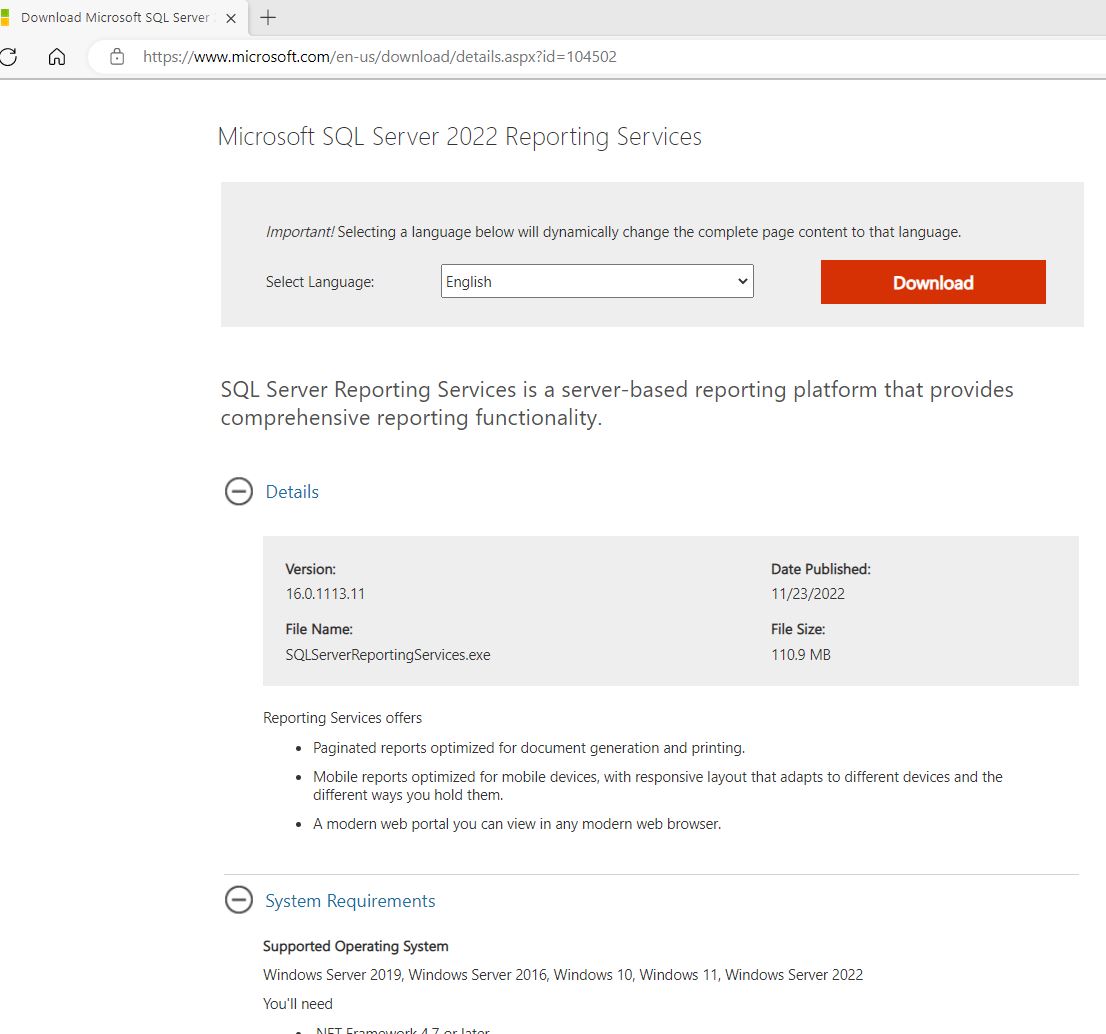1106x1034 pixels.
Task: Collapse Details using the circled minus icon
Action: pyautogui.click(x=238, y=492)
